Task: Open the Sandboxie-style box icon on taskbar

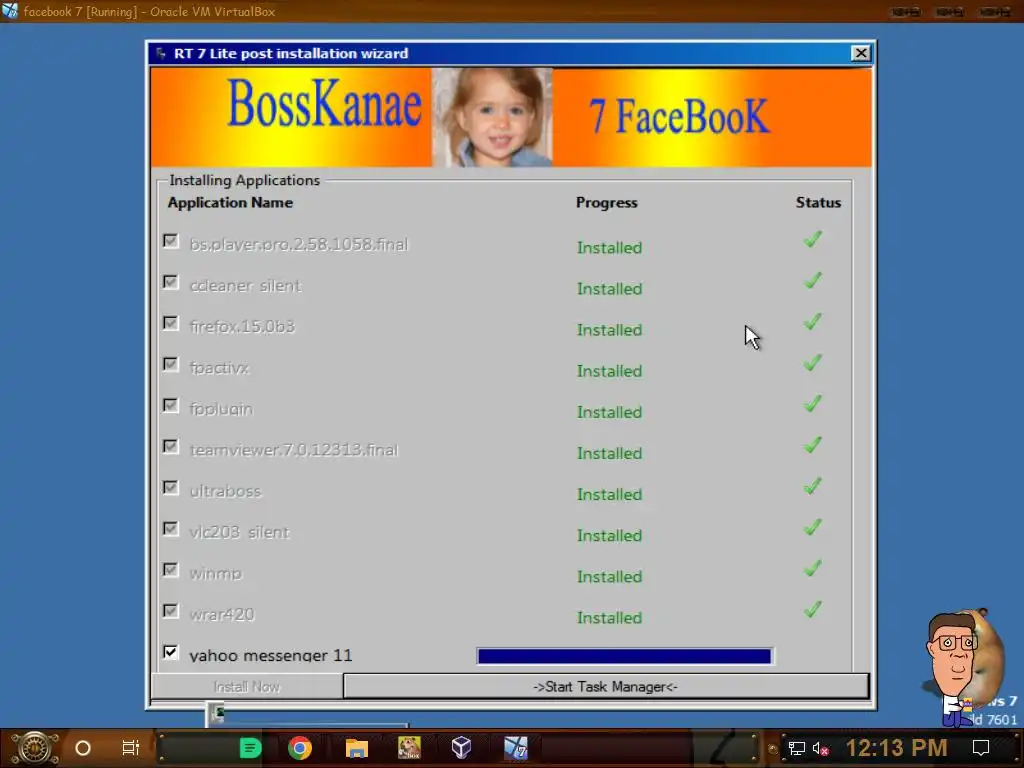Action: pos(409,748)
